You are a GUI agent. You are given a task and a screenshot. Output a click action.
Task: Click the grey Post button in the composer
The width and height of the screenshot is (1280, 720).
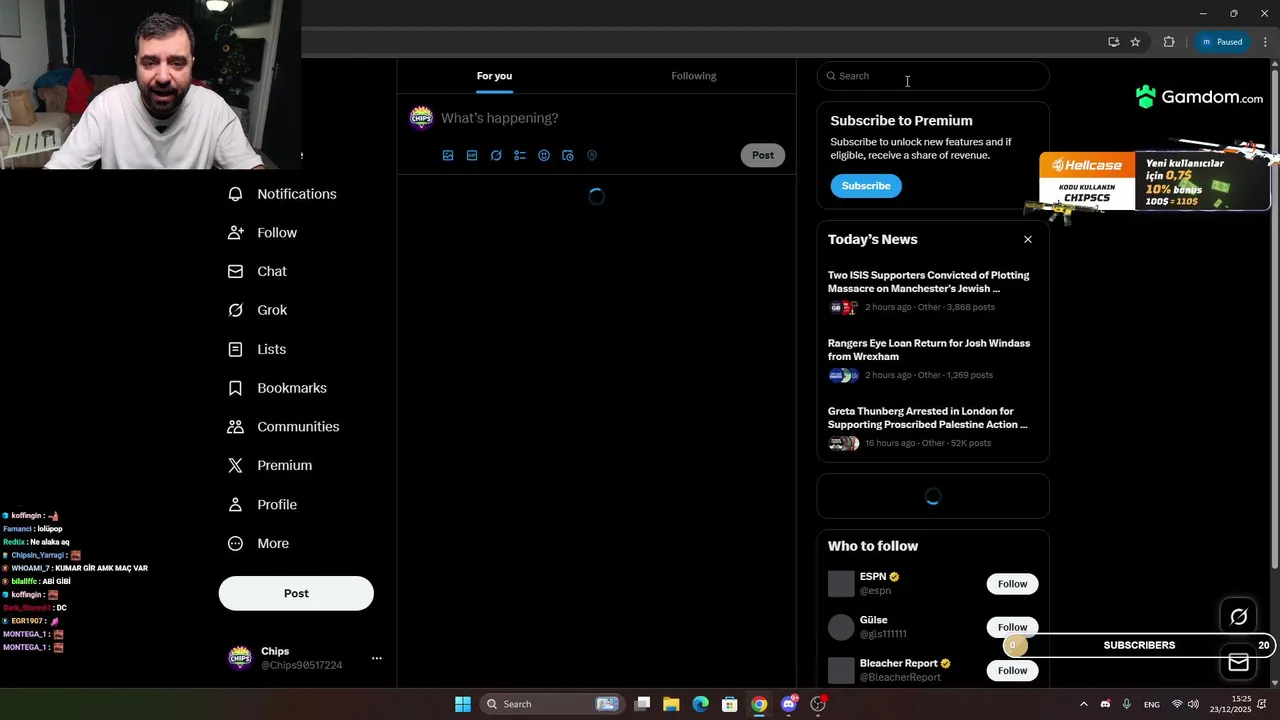pyautogui.click(x=763, y=155)
